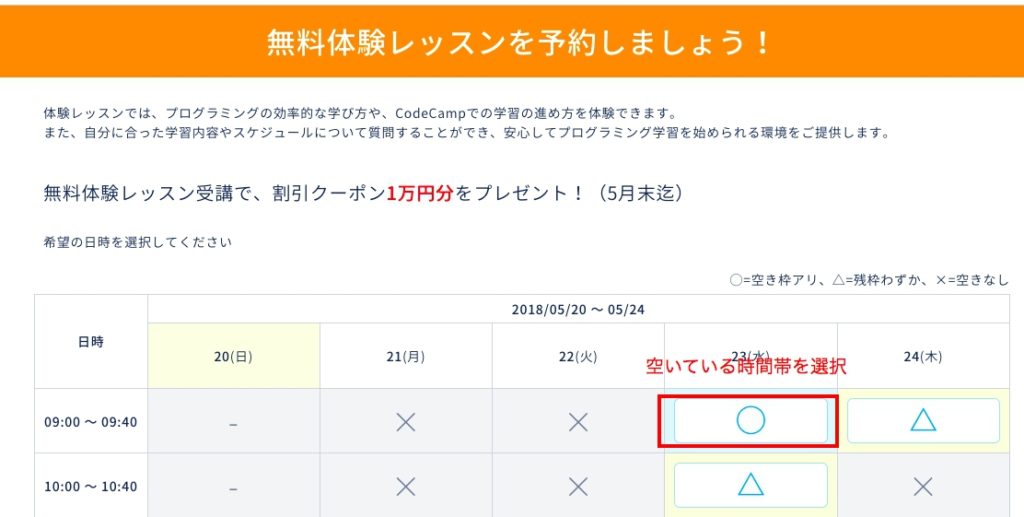Select the 21(月) column header
Image resolution: width=1024 pixels, height=517 pixels.
point(405,357)
